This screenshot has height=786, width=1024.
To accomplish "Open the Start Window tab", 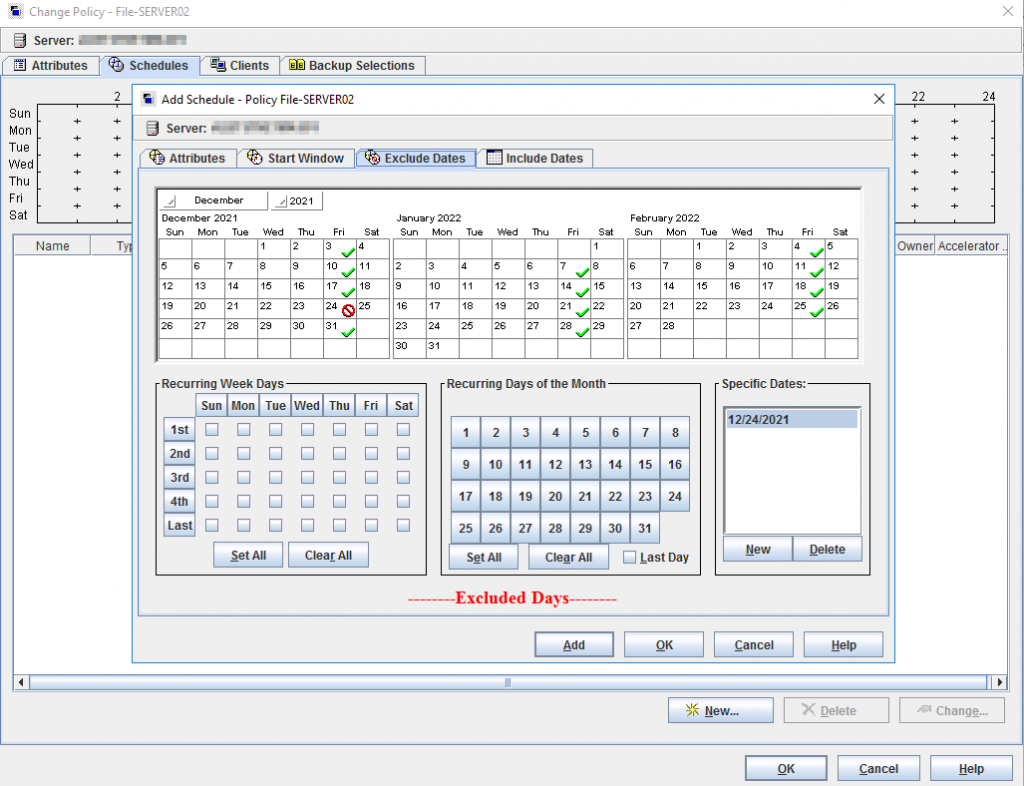I will 296,158.
